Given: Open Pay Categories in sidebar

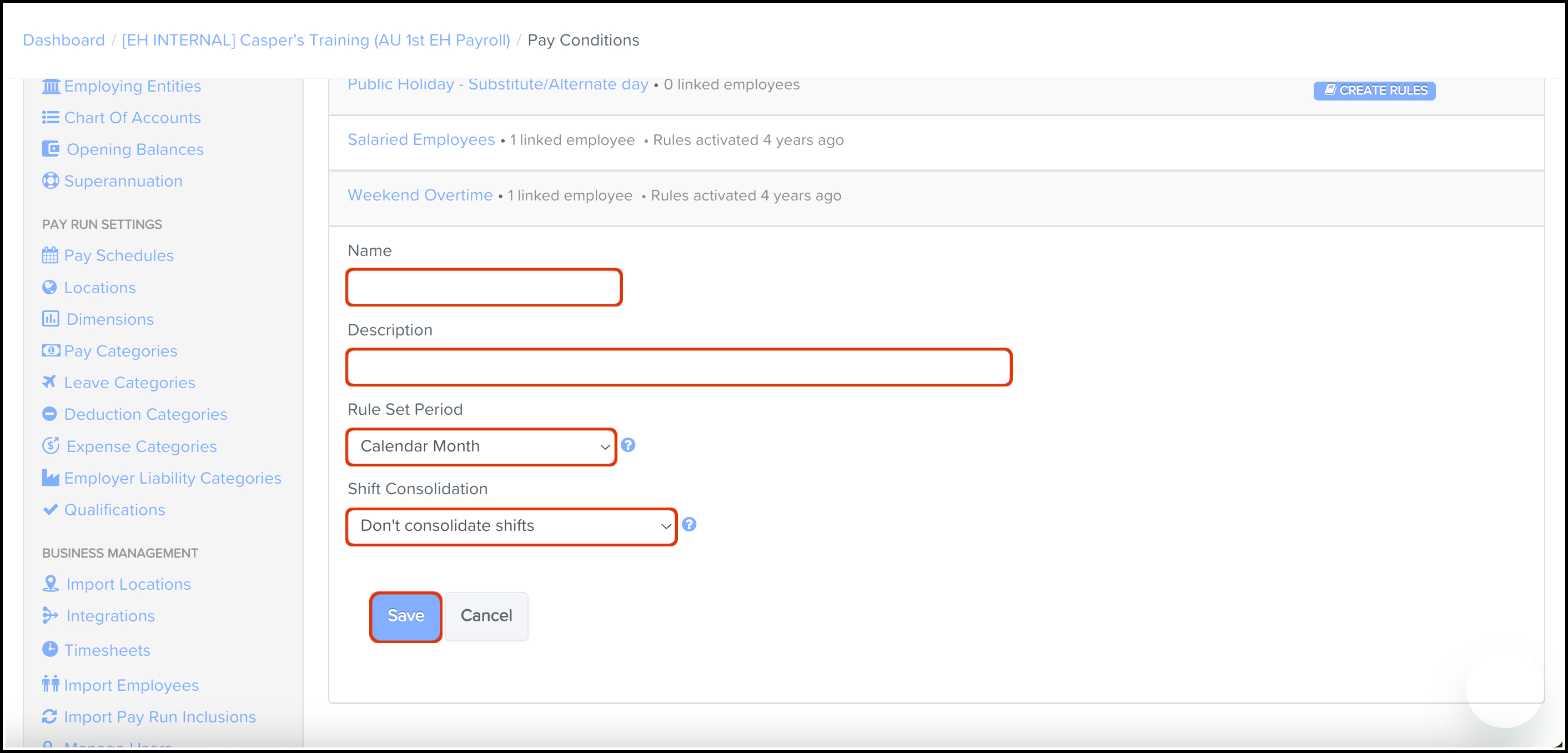Looking at the screenshot, I should pos(120,352).
